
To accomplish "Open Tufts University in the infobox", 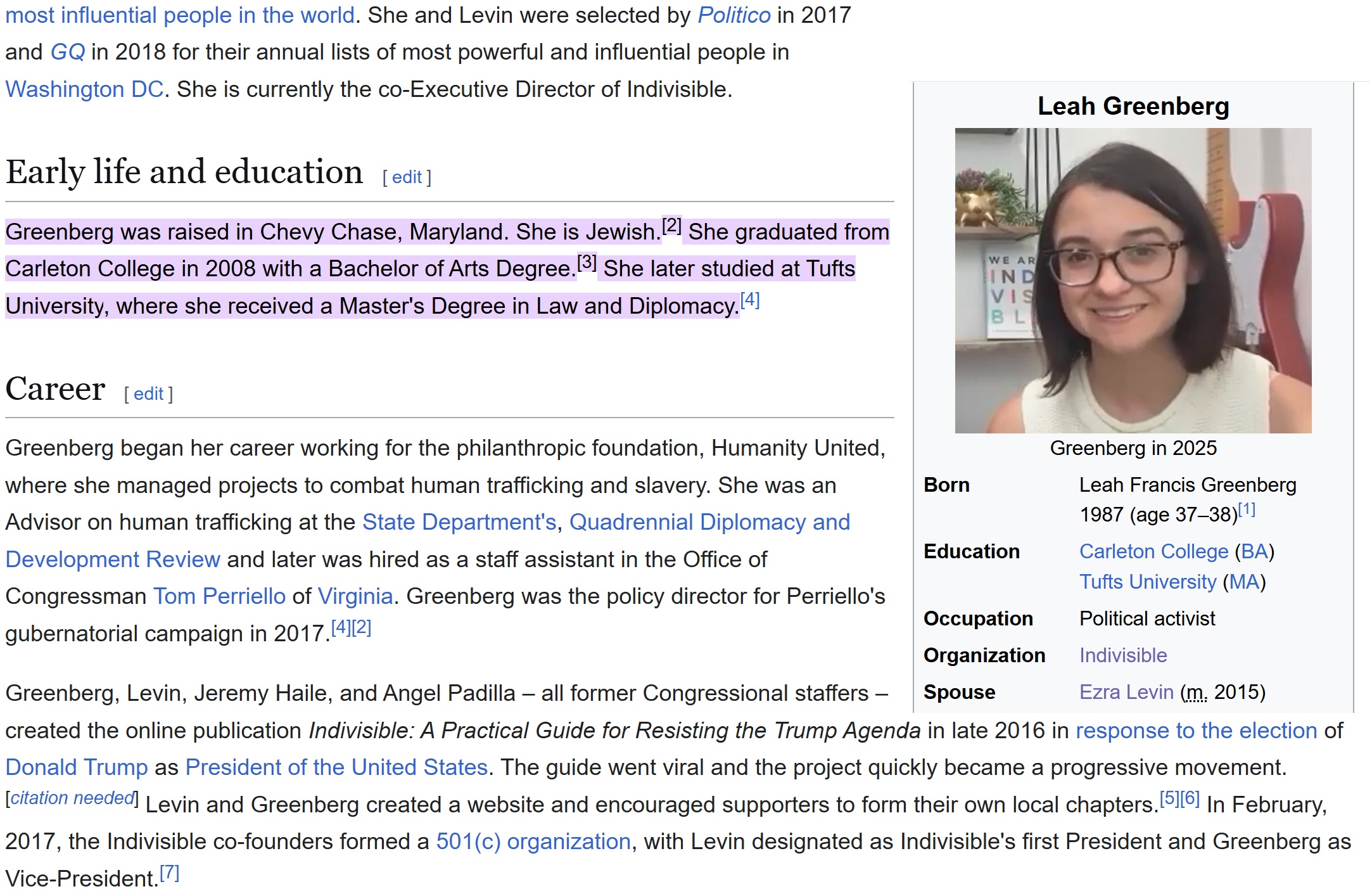I will point(1147,582).
